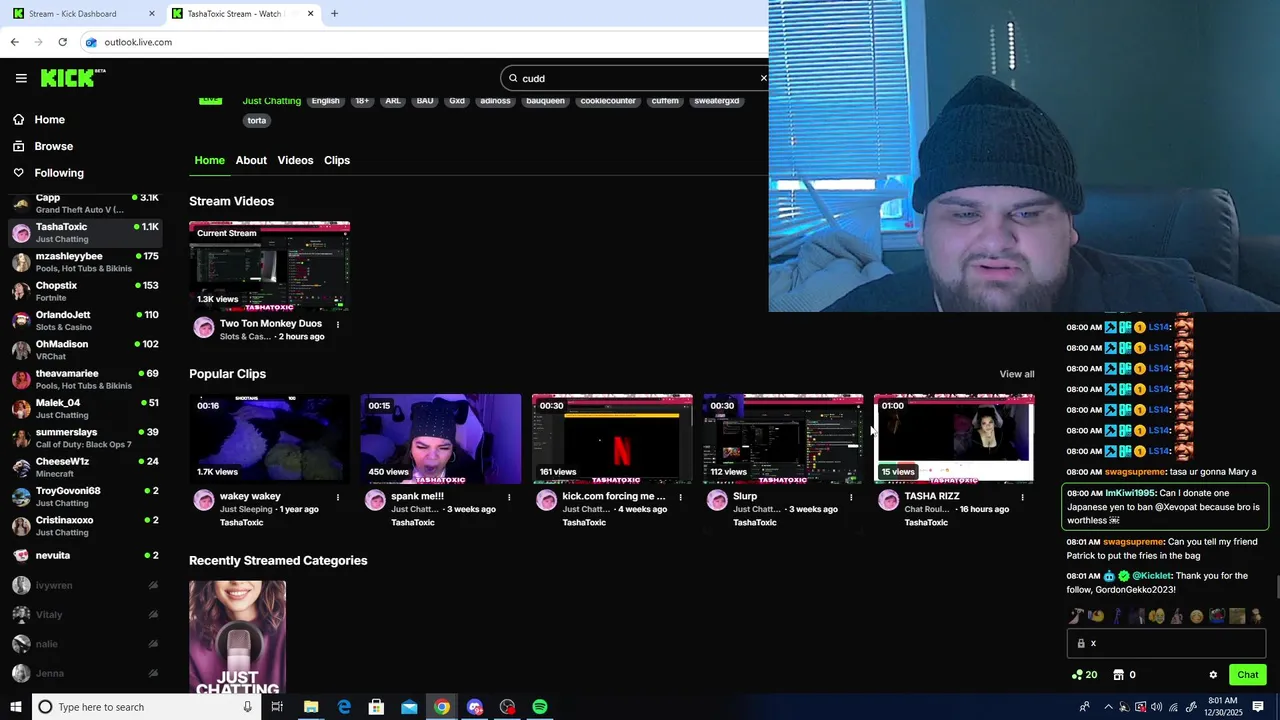This screenshot has width=1280, height=720.
Task: Open options menu for 'TASHA RIZZ' clip
Action: pyautogui.click(x=1022, y=497)
